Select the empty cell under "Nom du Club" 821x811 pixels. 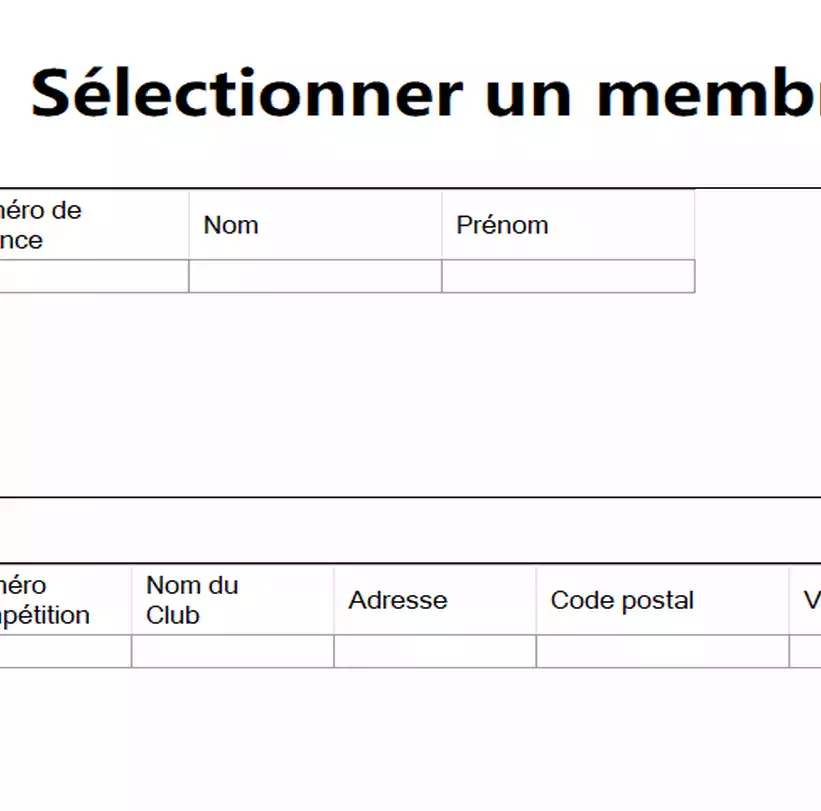pos(232,651)
